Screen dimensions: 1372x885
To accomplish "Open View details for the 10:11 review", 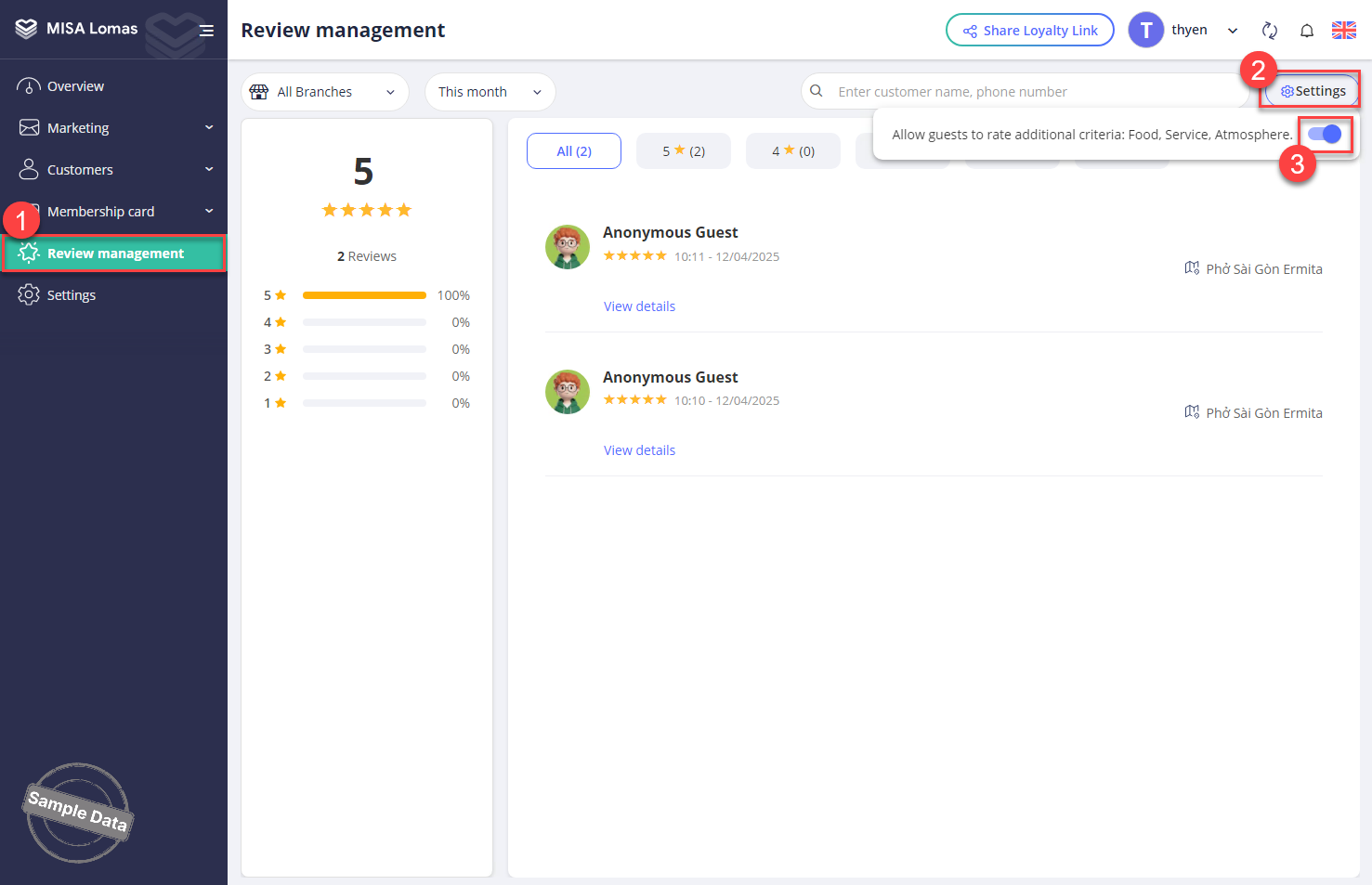I will click(639, 306).
